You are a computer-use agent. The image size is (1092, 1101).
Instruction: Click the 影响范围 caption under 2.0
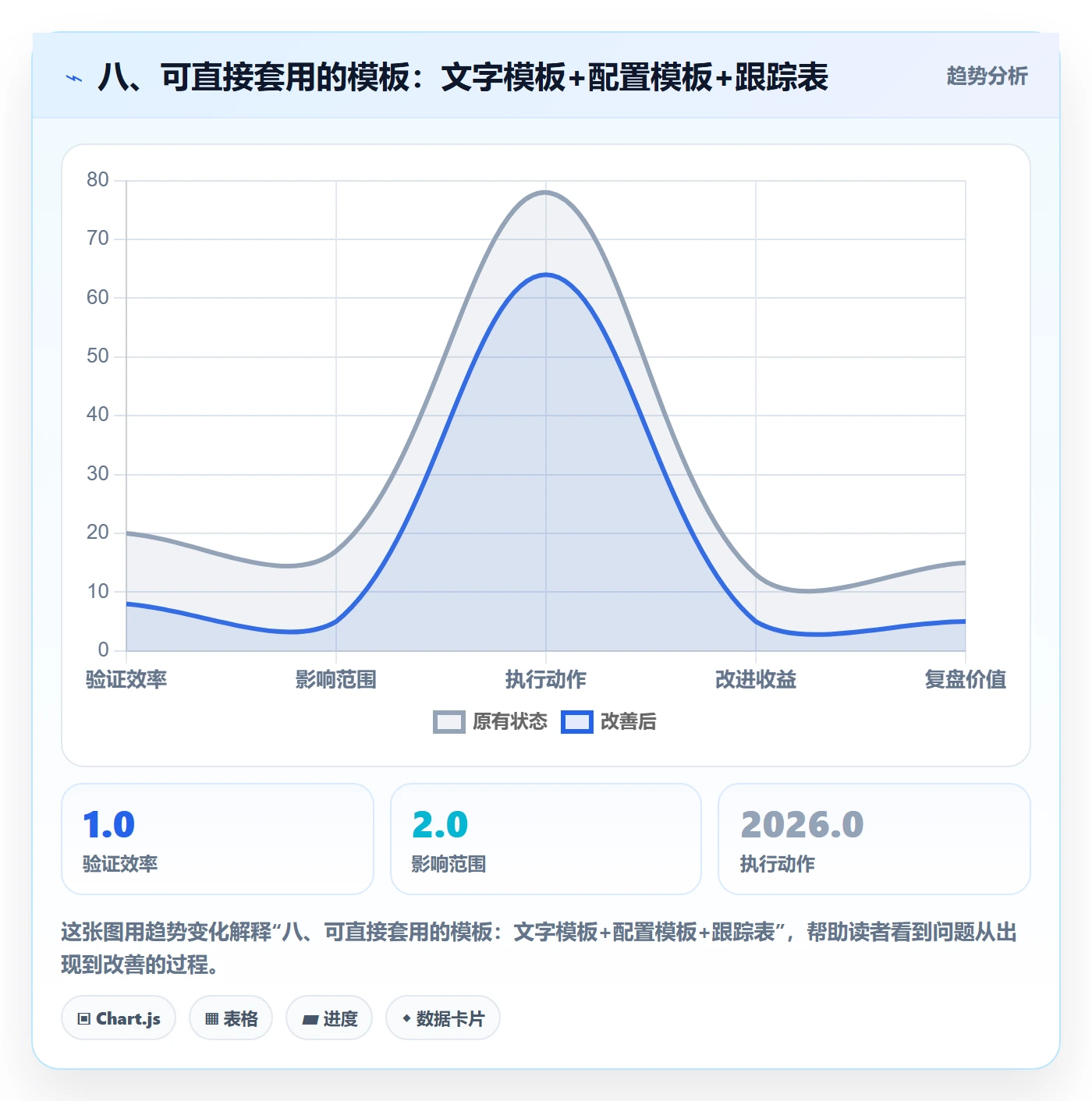(448, 864)
